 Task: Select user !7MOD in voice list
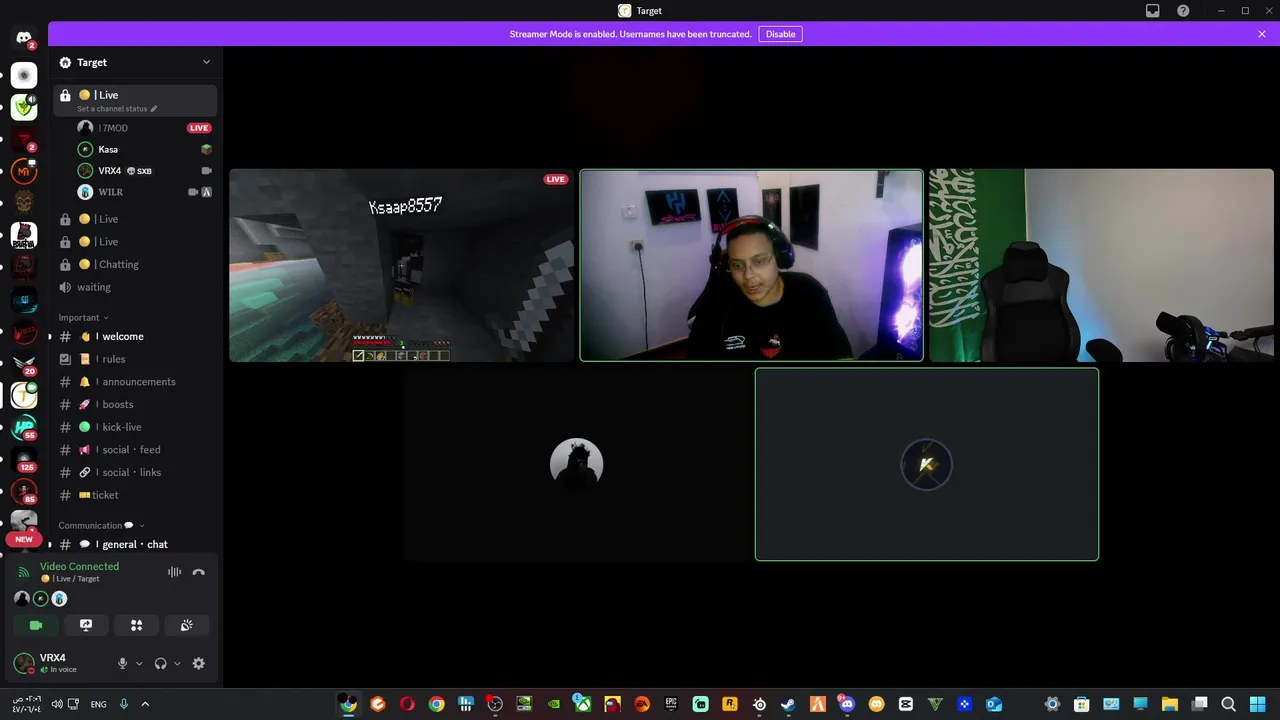(x=145, y=128)
